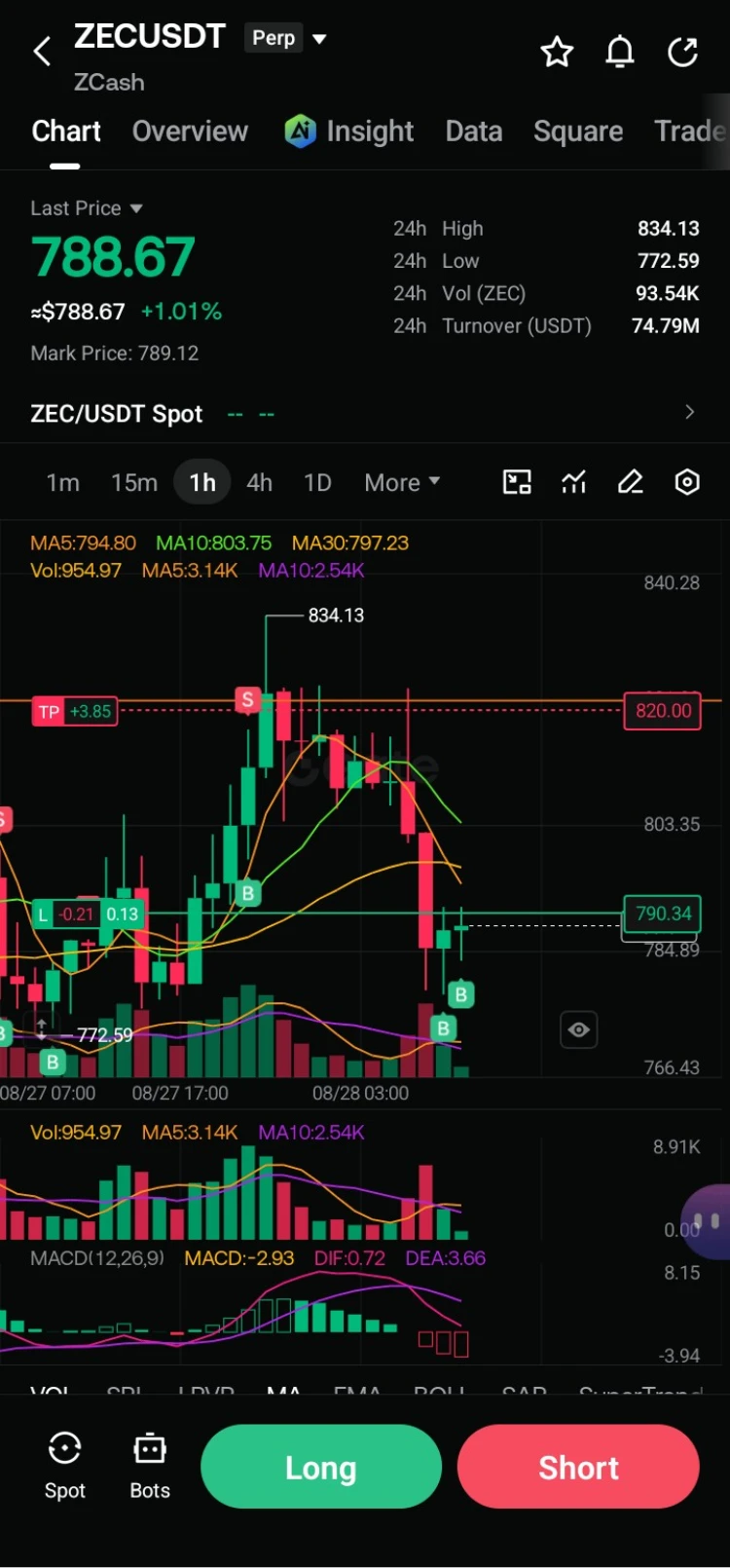Tap the 8.91K volume axis label
The image size is (730, 1568).
click(676, 1146)
